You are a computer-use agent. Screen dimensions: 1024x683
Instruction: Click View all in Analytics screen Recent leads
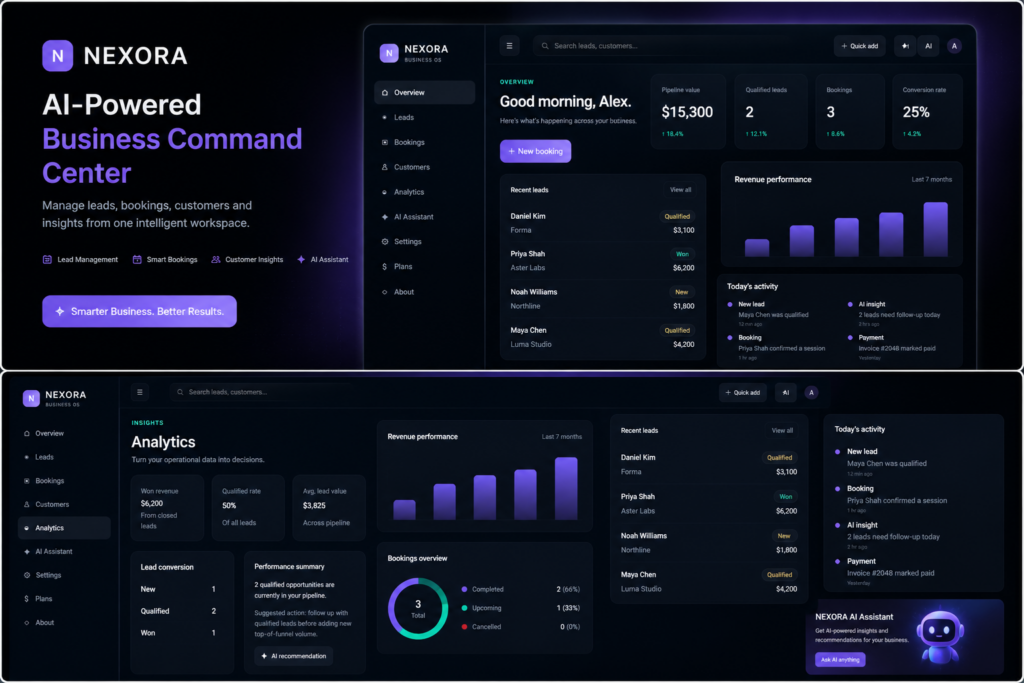782,430
